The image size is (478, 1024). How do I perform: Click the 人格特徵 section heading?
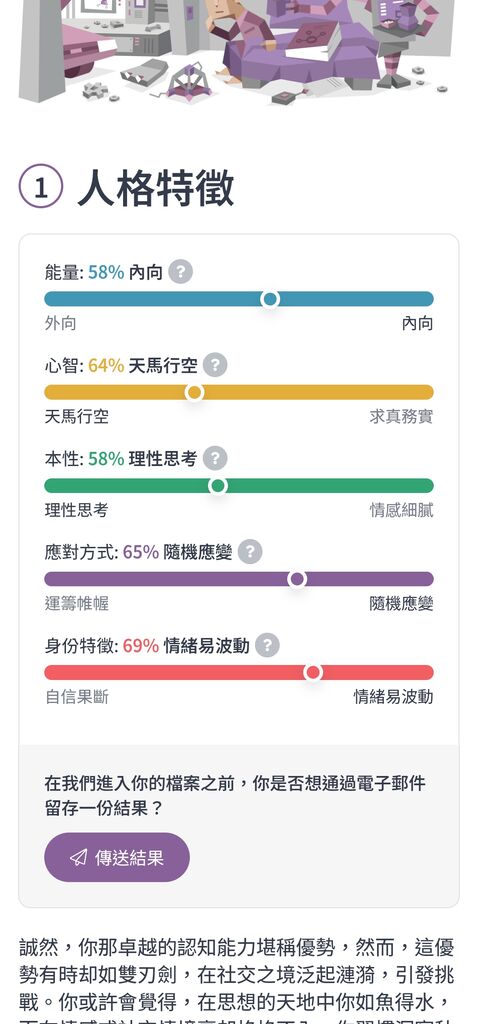(155, 187)
